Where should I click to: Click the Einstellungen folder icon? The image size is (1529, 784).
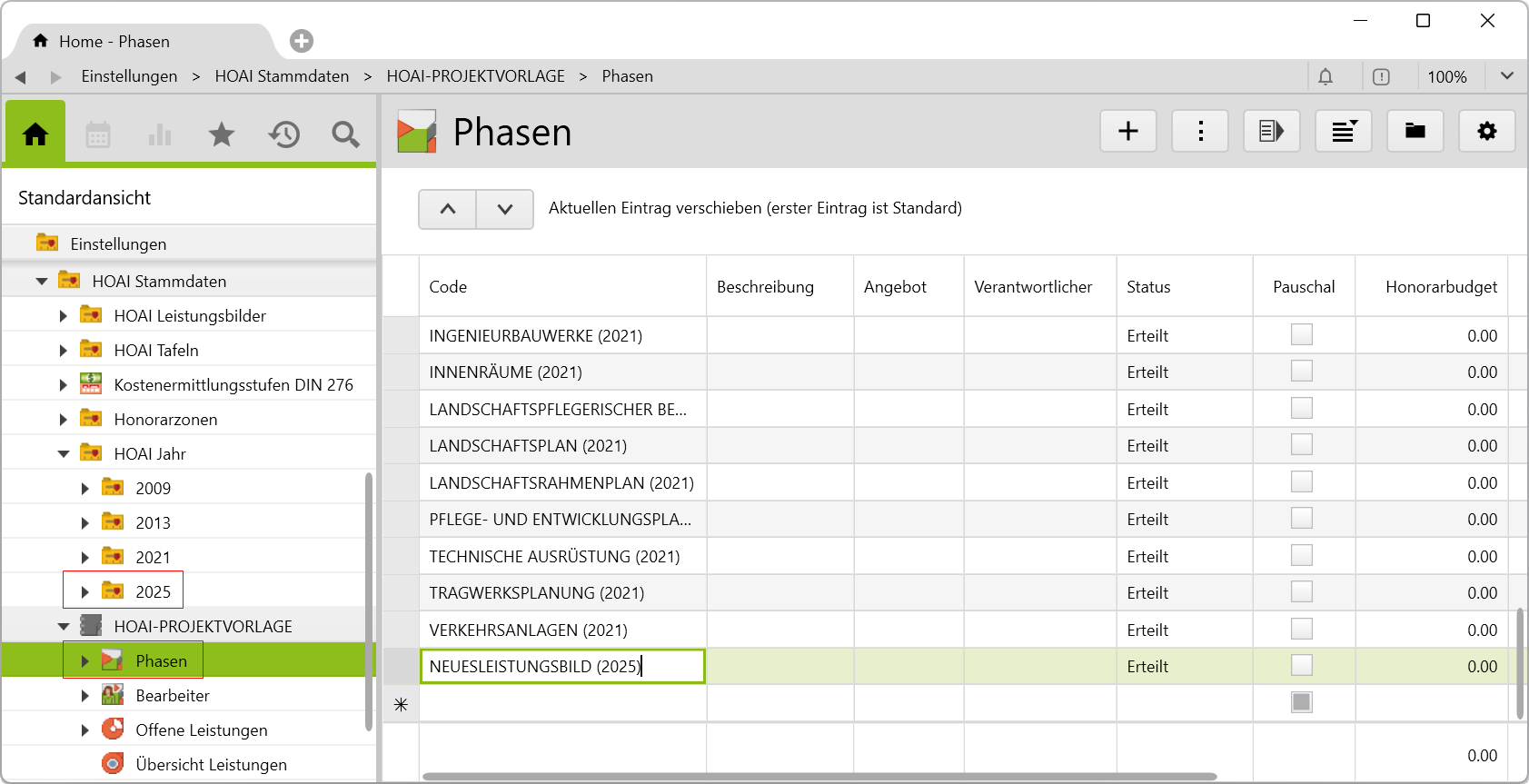point(47,243)
